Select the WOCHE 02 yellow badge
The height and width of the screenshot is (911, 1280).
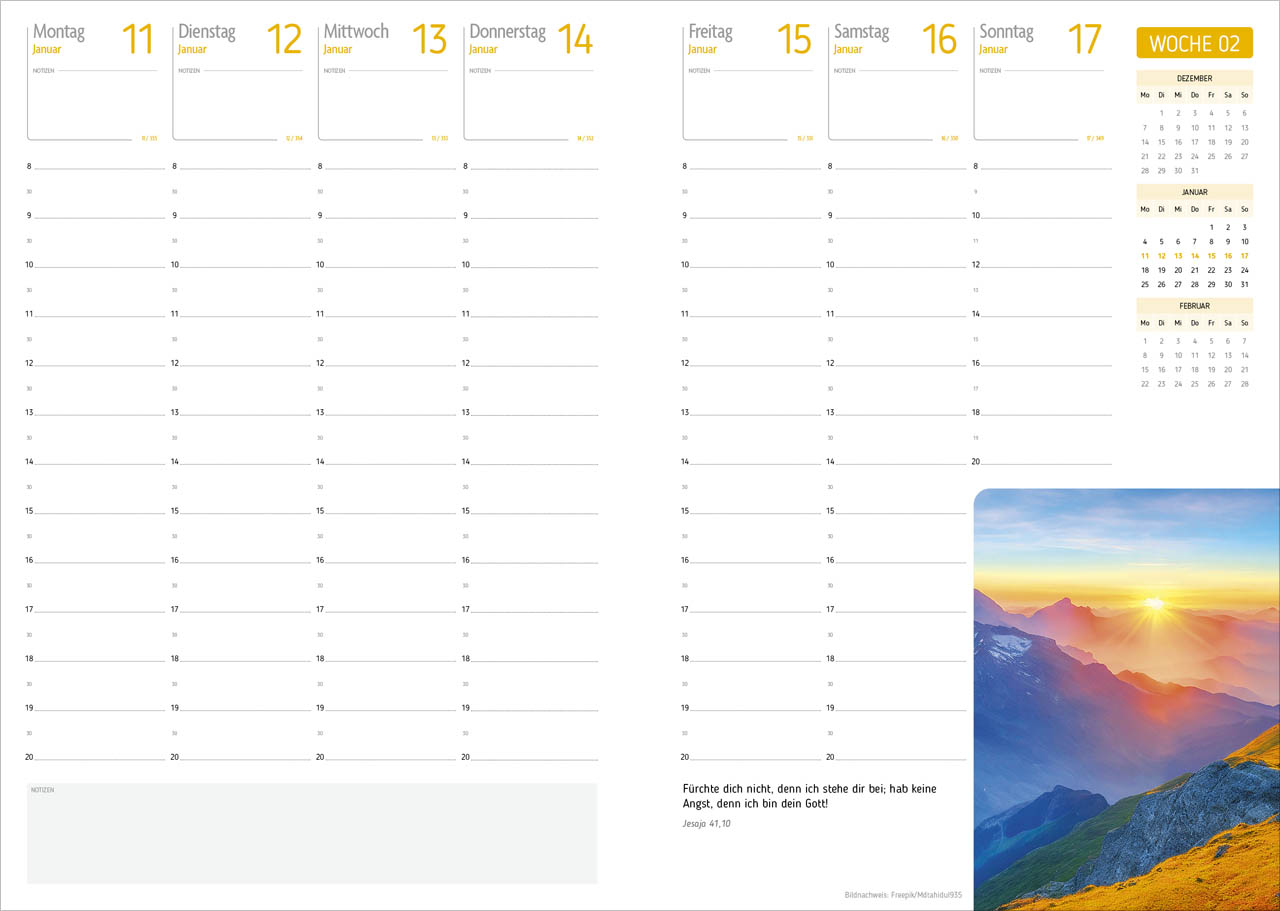coord(1194,43)
